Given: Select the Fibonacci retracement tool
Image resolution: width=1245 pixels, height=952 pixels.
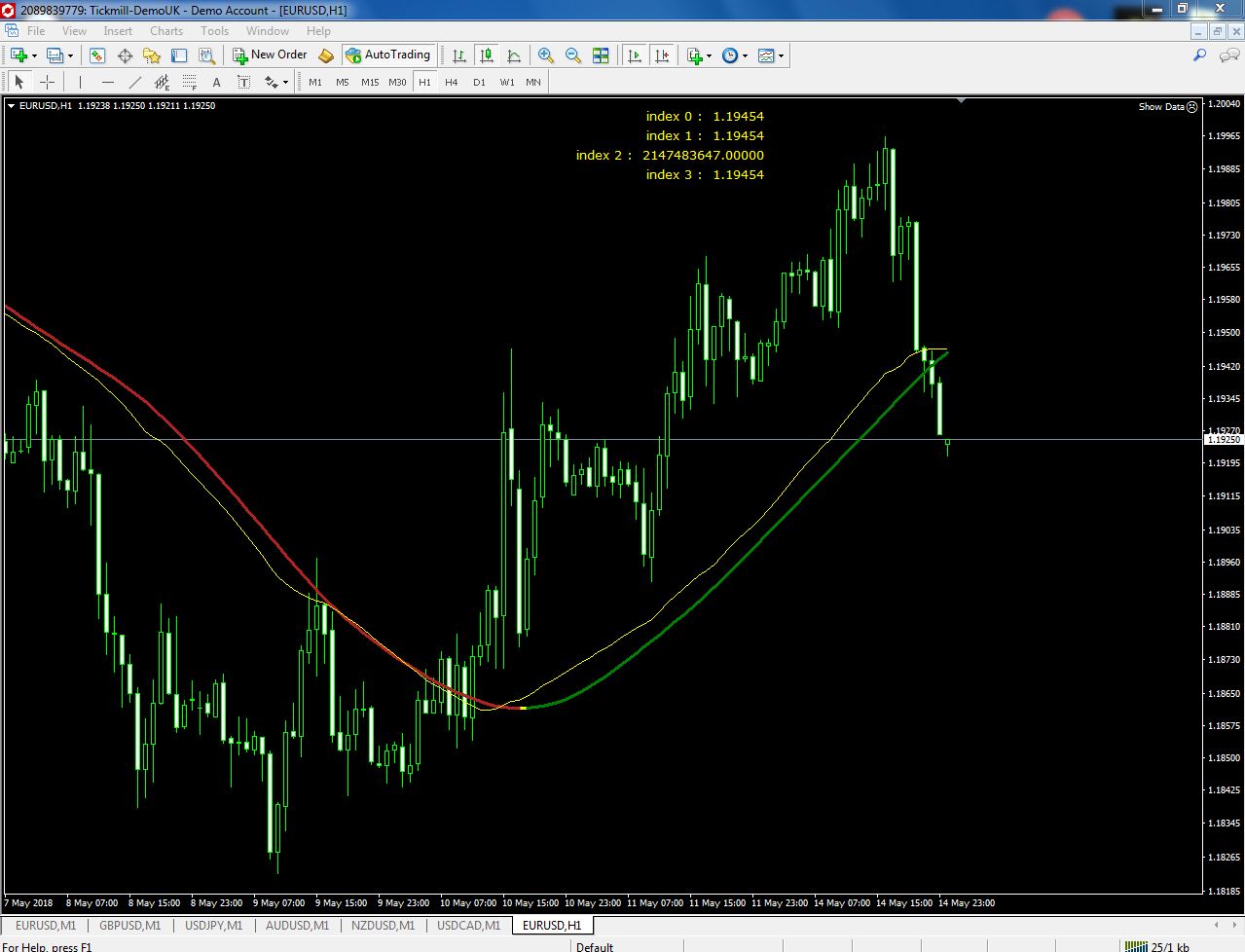Looking at the screenshot, I should [x=190, y=82].
